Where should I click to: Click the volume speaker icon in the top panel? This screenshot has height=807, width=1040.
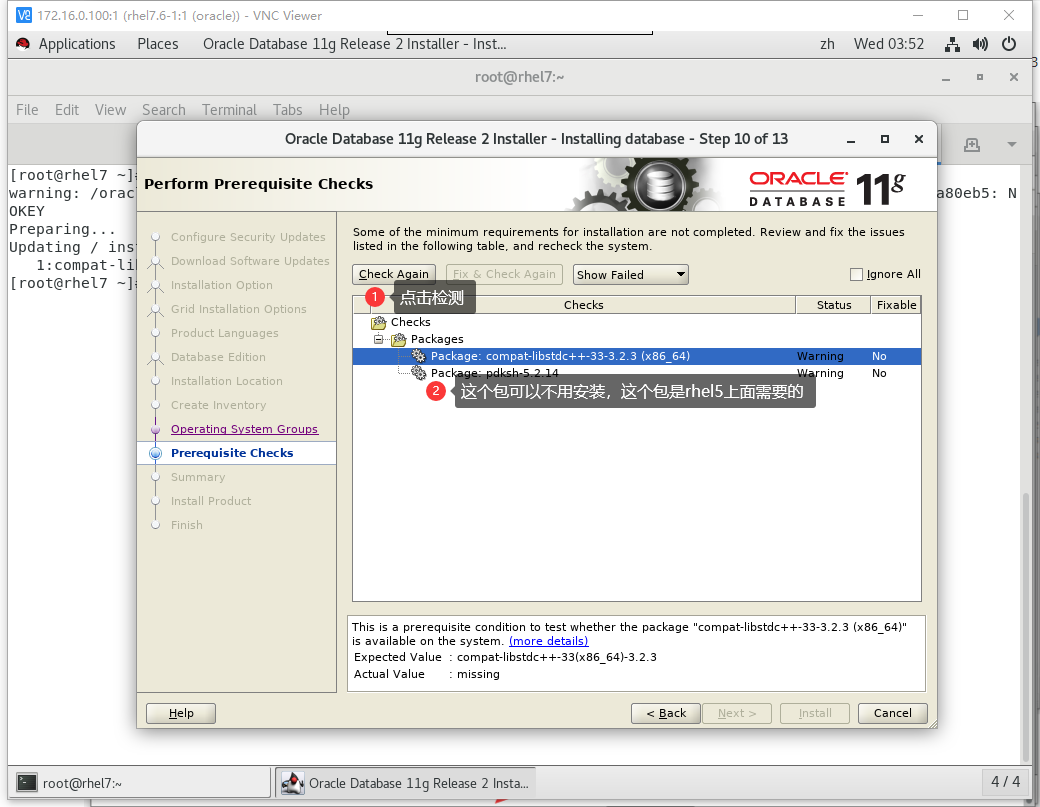pos(980,44)
